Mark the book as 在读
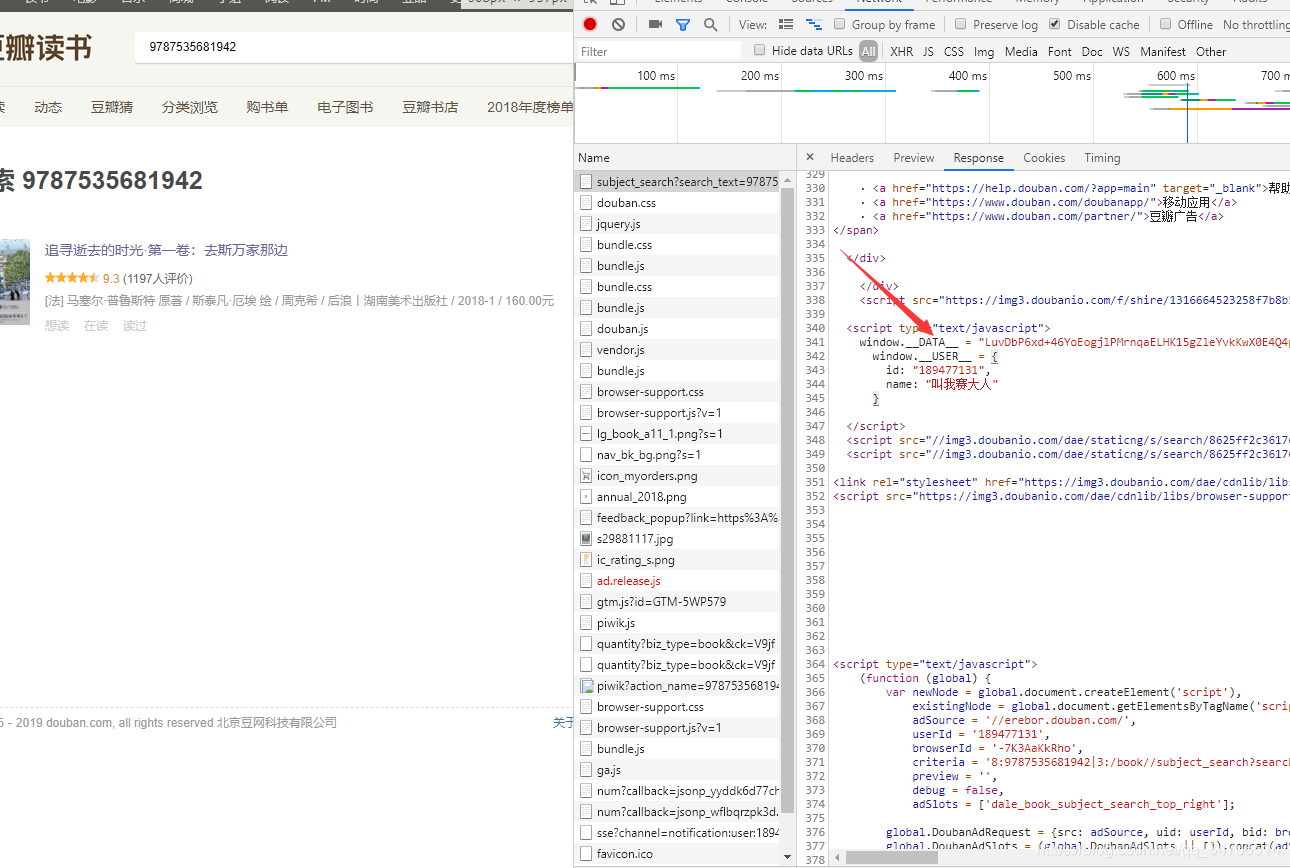 96,325
